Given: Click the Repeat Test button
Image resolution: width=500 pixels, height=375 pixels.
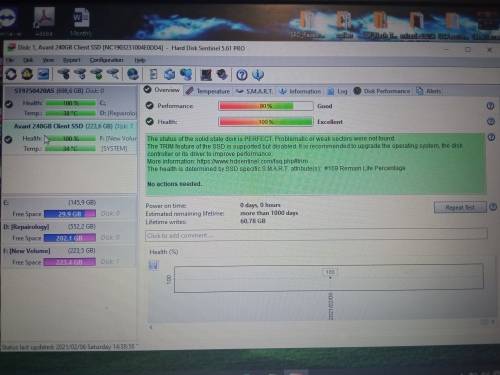Looking at the screenshot, I should pyautogui.click(x=460, y=207).
